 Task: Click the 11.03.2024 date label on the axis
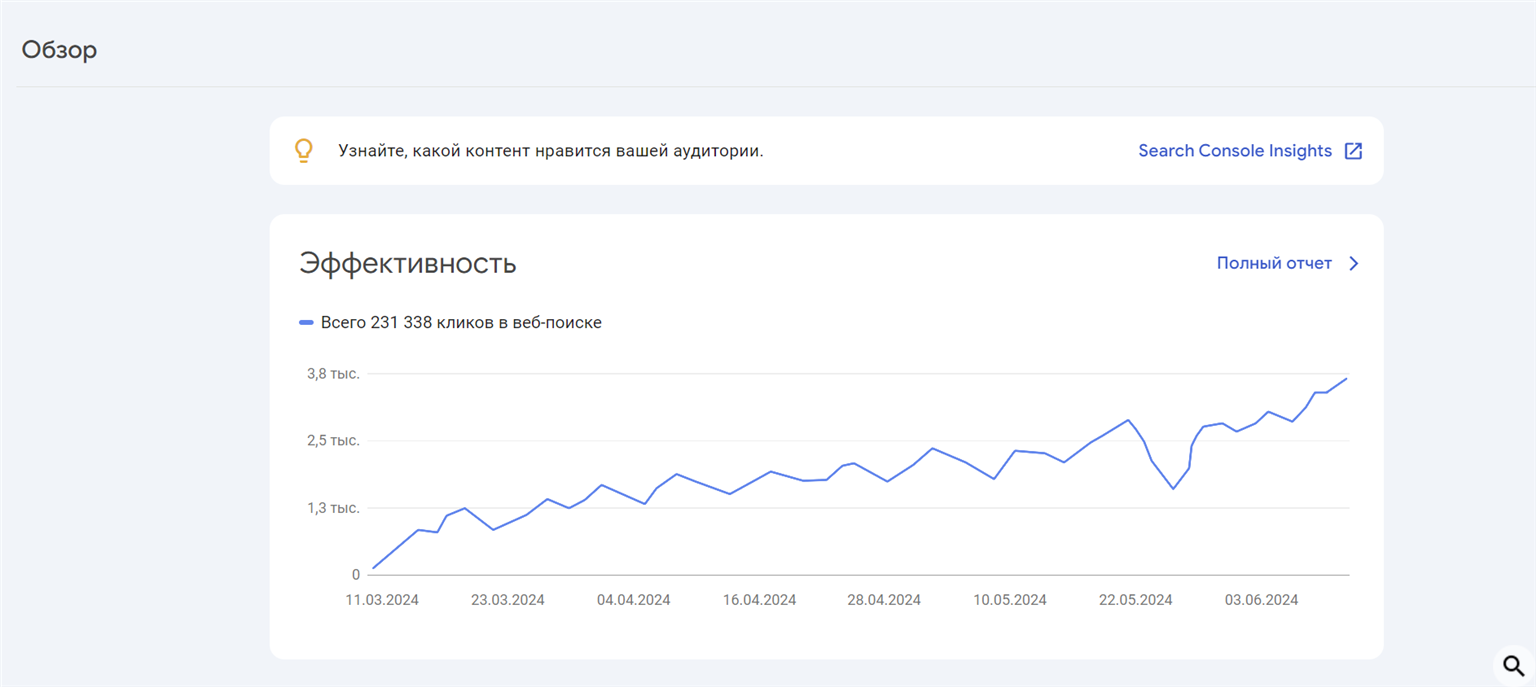pos(382,600)
